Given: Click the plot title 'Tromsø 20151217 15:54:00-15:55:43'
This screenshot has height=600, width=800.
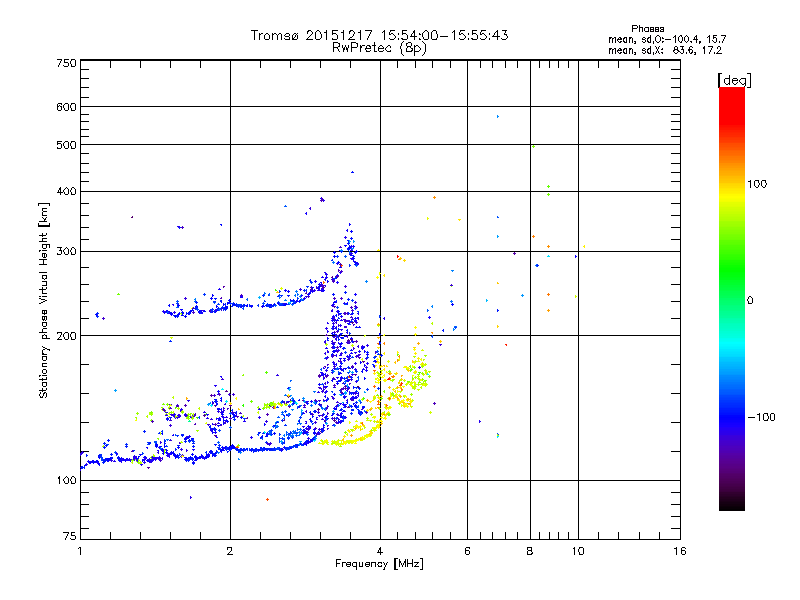Looking at the screenshot, I should click(x=379, y=35).
